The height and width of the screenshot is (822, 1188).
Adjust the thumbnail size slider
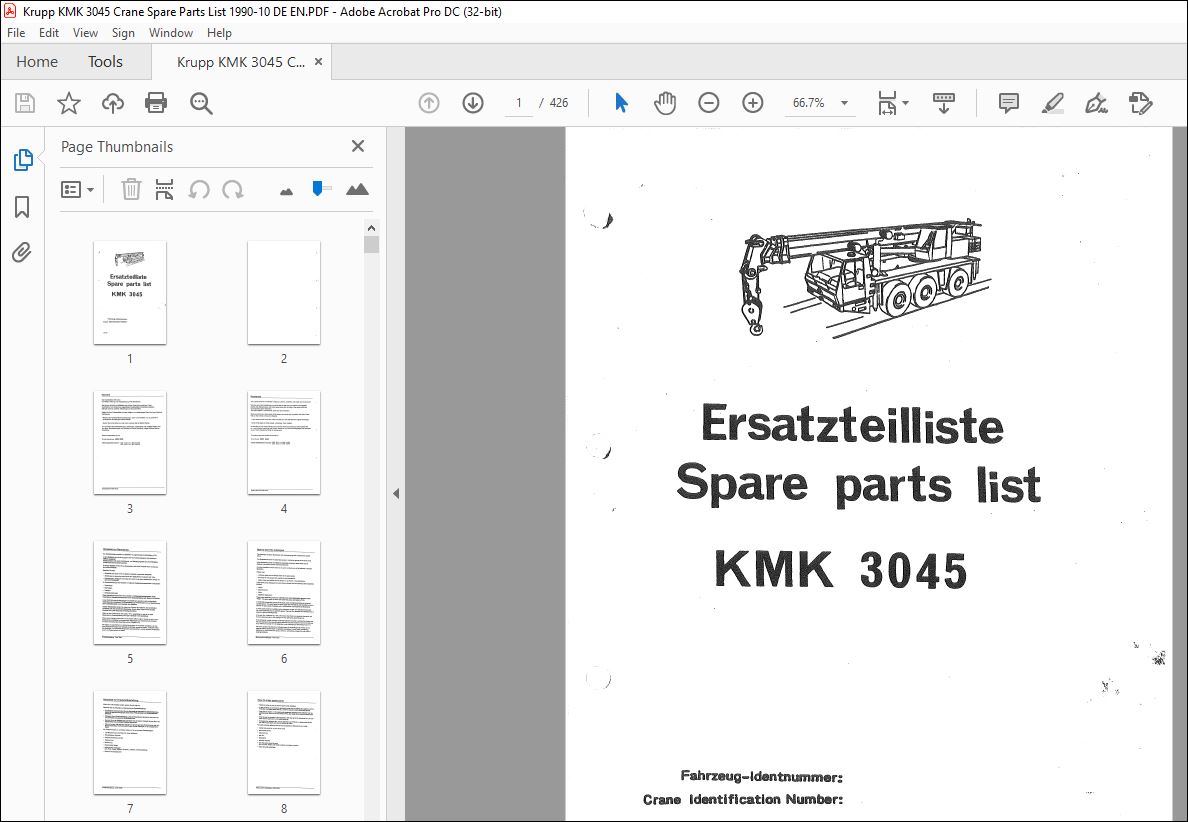pos(318,188)
